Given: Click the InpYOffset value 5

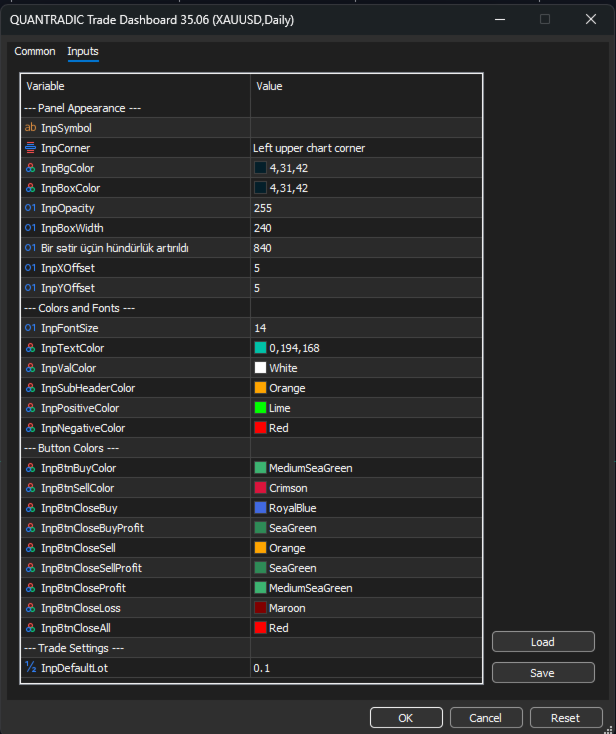Looking at the screenshot, I should click(367, 287).
